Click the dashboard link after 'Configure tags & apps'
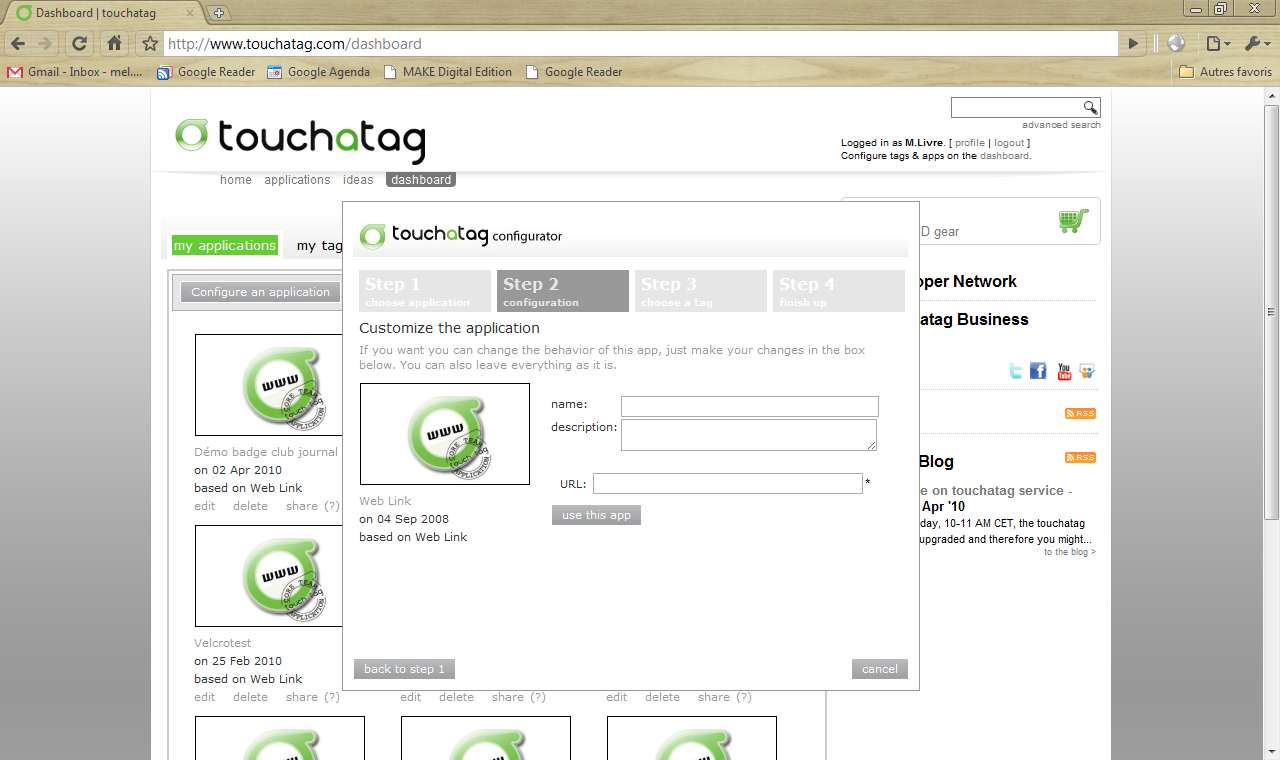The width and height of the screenshot is (1280, 760). [1004, 156]
